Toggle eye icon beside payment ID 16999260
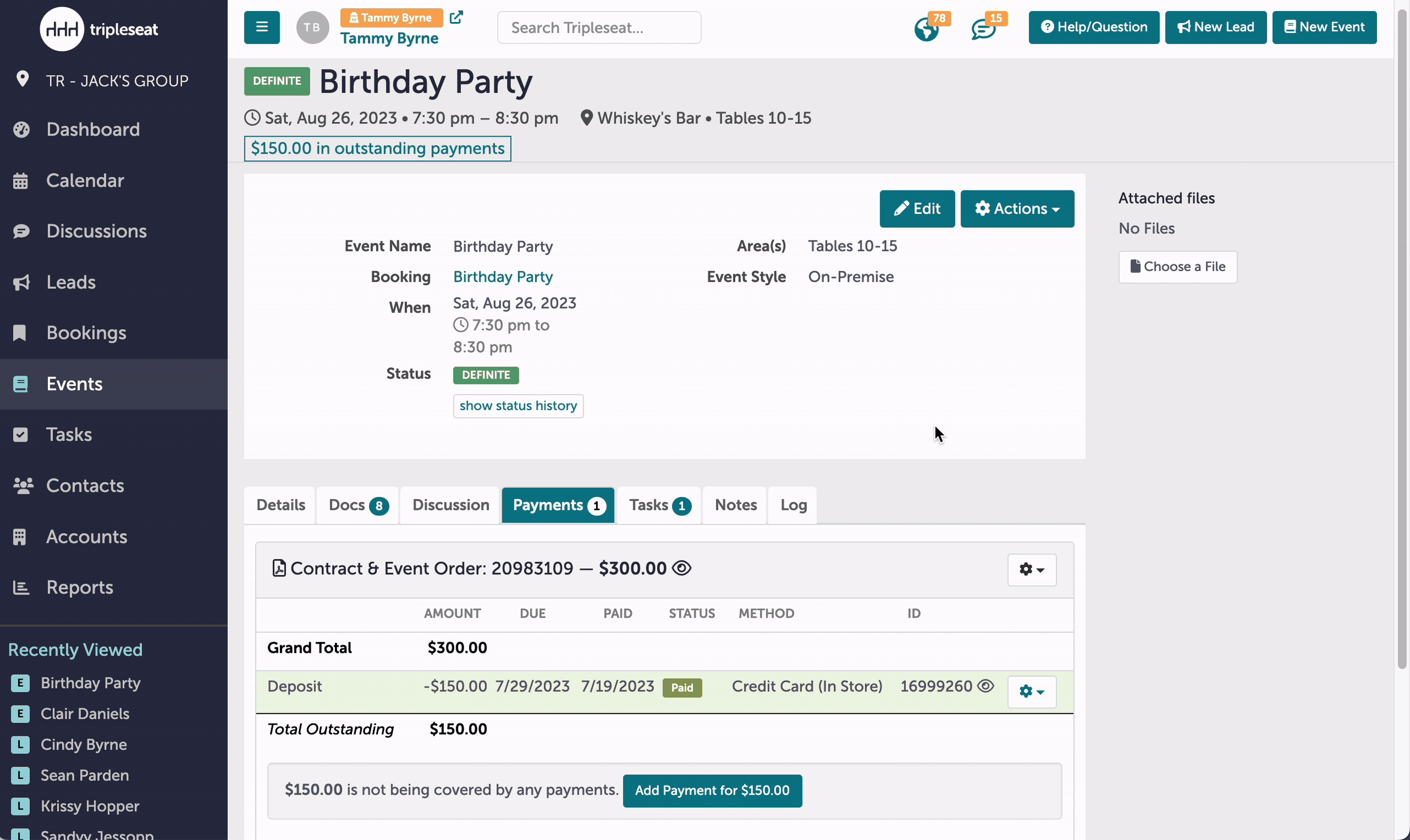The image size is (1410, 840). 986,686
